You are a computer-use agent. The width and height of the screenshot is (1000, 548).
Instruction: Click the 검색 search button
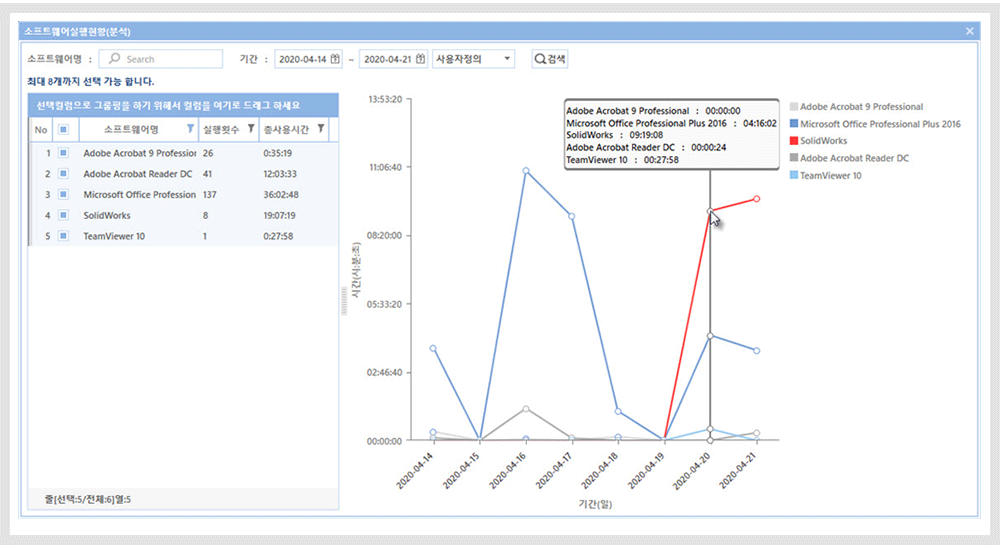pos(550,59)
